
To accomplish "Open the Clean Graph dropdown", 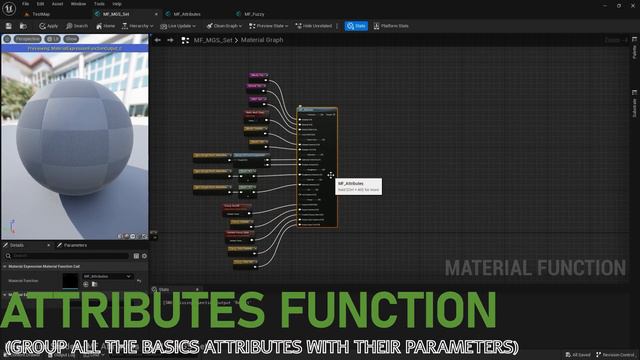I will (224, 26).
